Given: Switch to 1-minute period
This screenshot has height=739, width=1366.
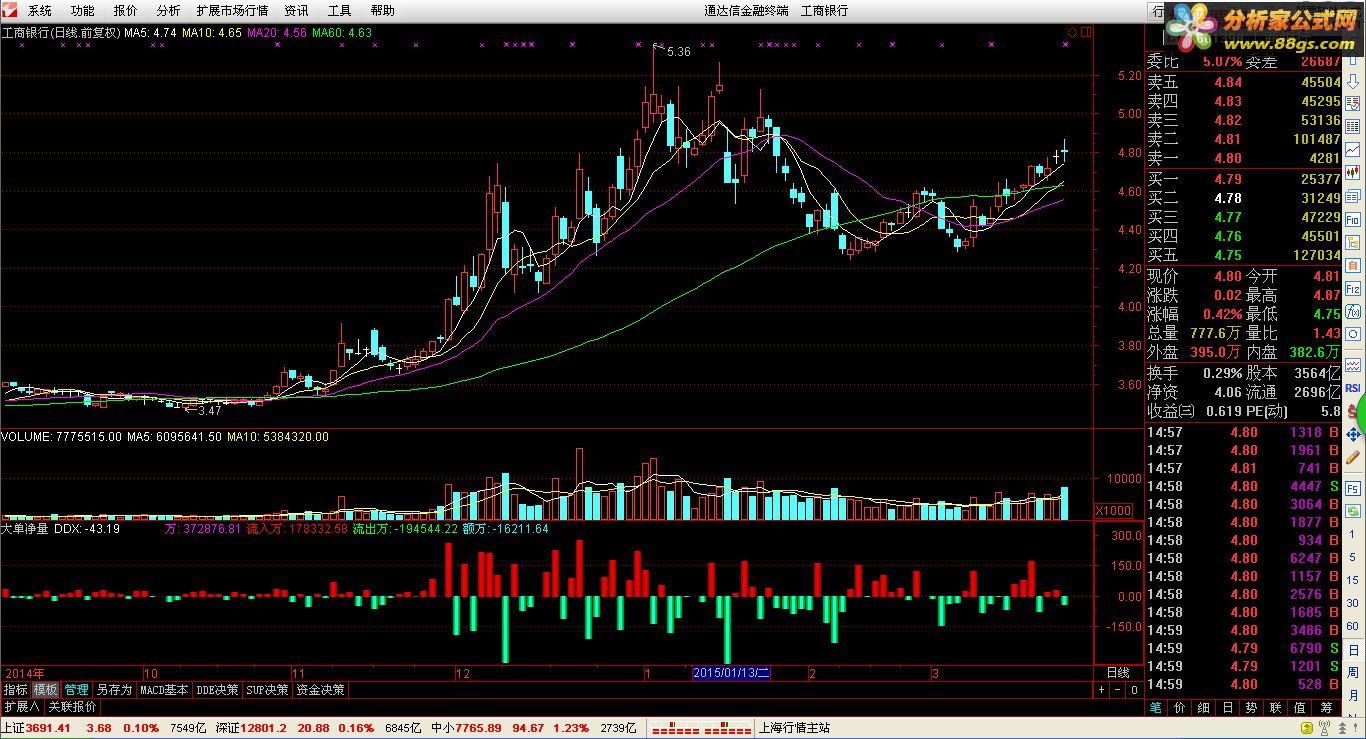Looking at the screenshot, I should click(x=1353, y=534).
